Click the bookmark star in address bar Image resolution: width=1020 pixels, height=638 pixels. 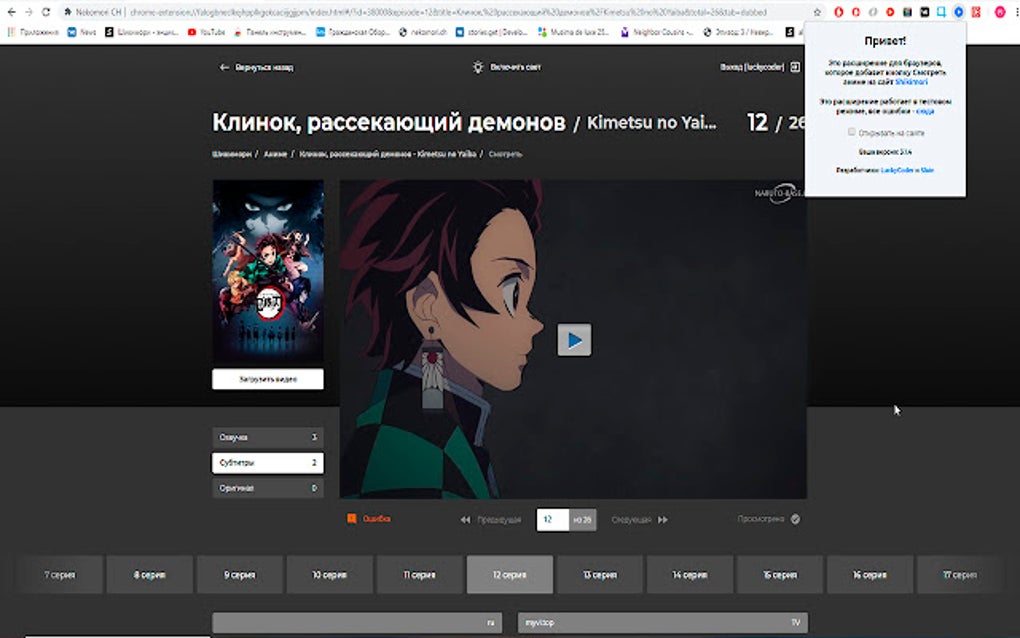[817, 12]
